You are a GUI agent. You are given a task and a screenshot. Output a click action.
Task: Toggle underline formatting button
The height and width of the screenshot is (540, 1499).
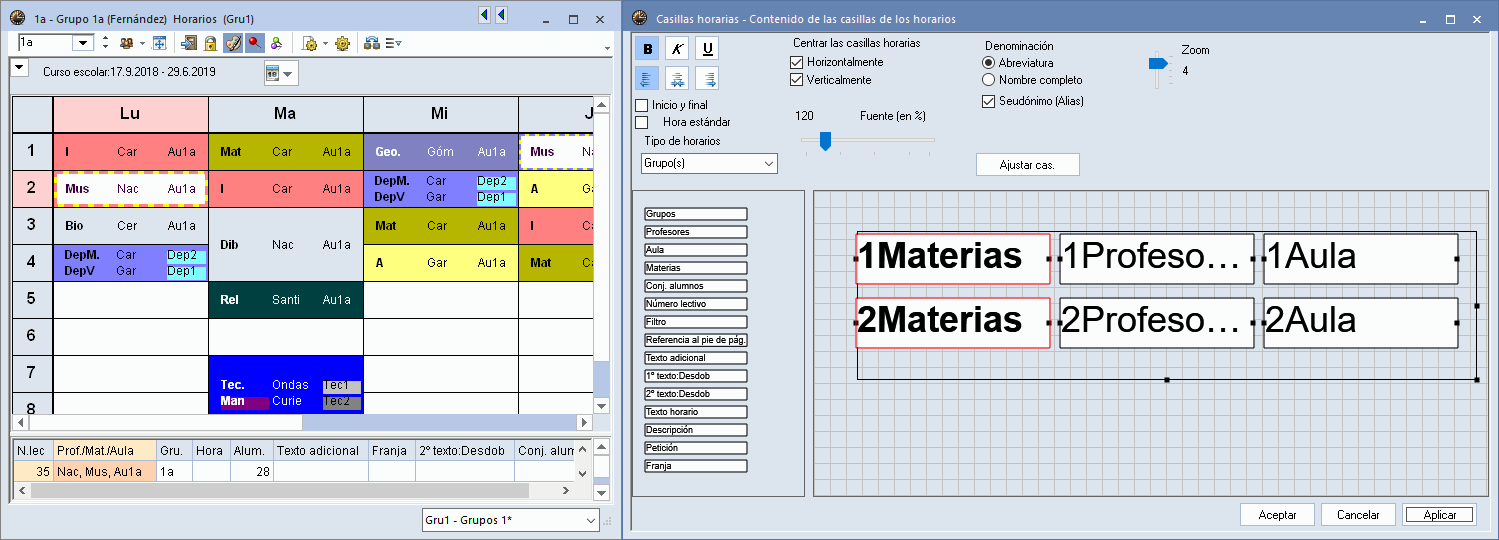[707, 49]
